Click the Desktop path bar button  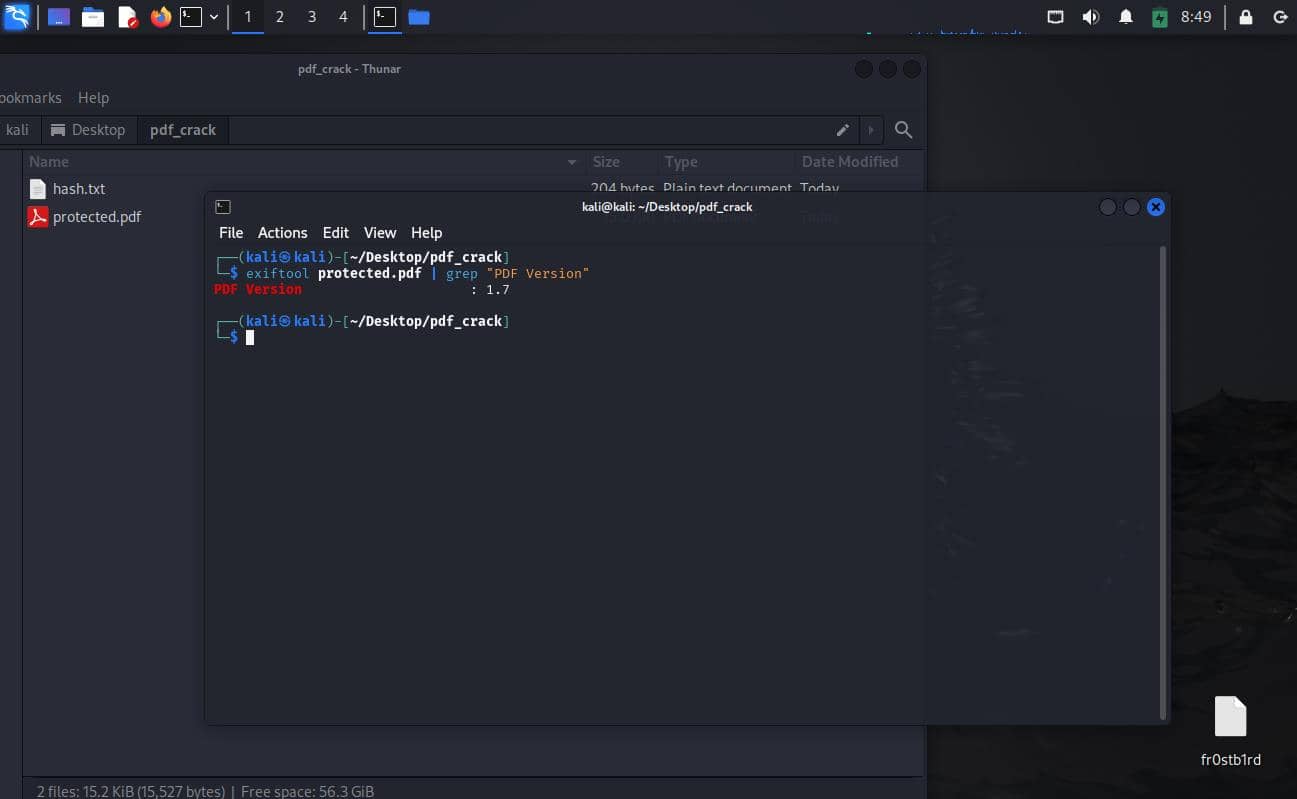pyautogui.click(x=88, y=130)
